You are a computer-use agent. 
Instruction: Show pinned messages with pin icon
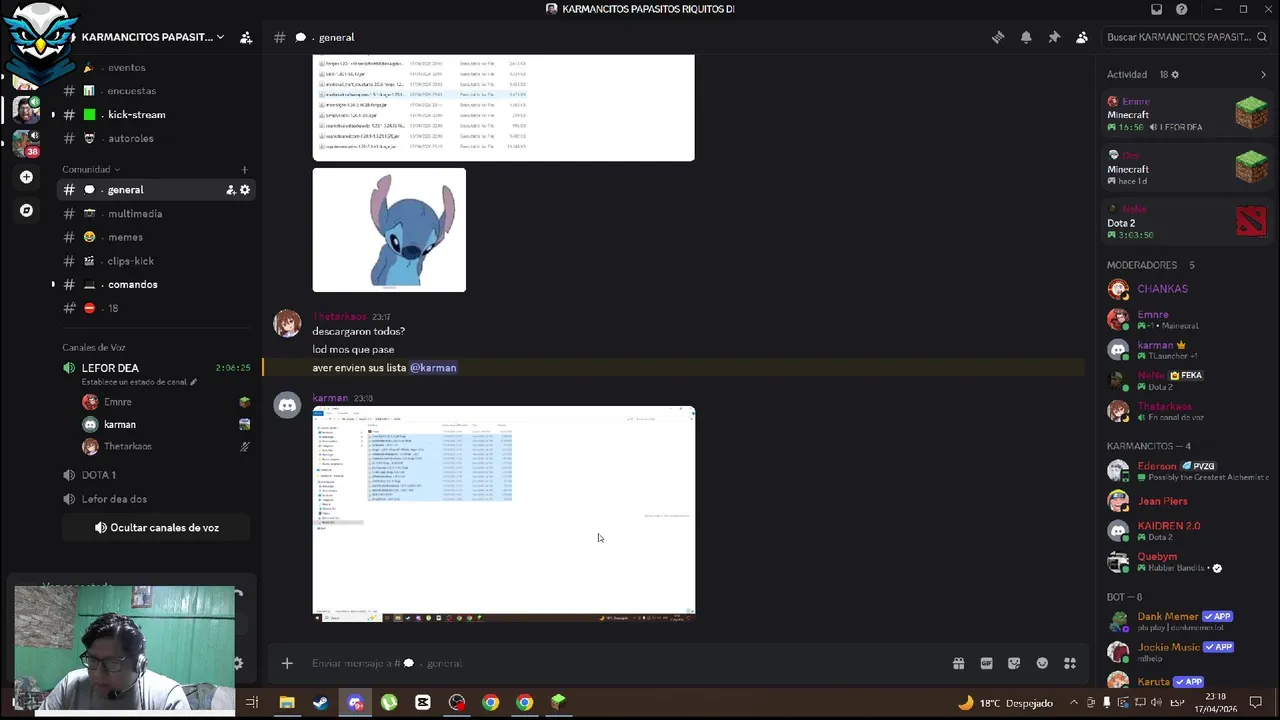pos(1054,37)
